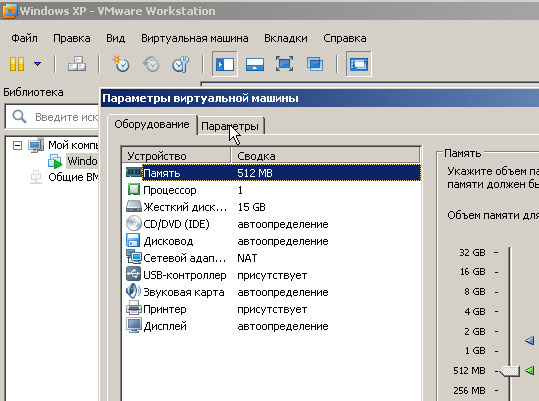Click the blue maximum recommended memory marker
The width and height of the screenshot is (539, 401).
tap(530, 341)
